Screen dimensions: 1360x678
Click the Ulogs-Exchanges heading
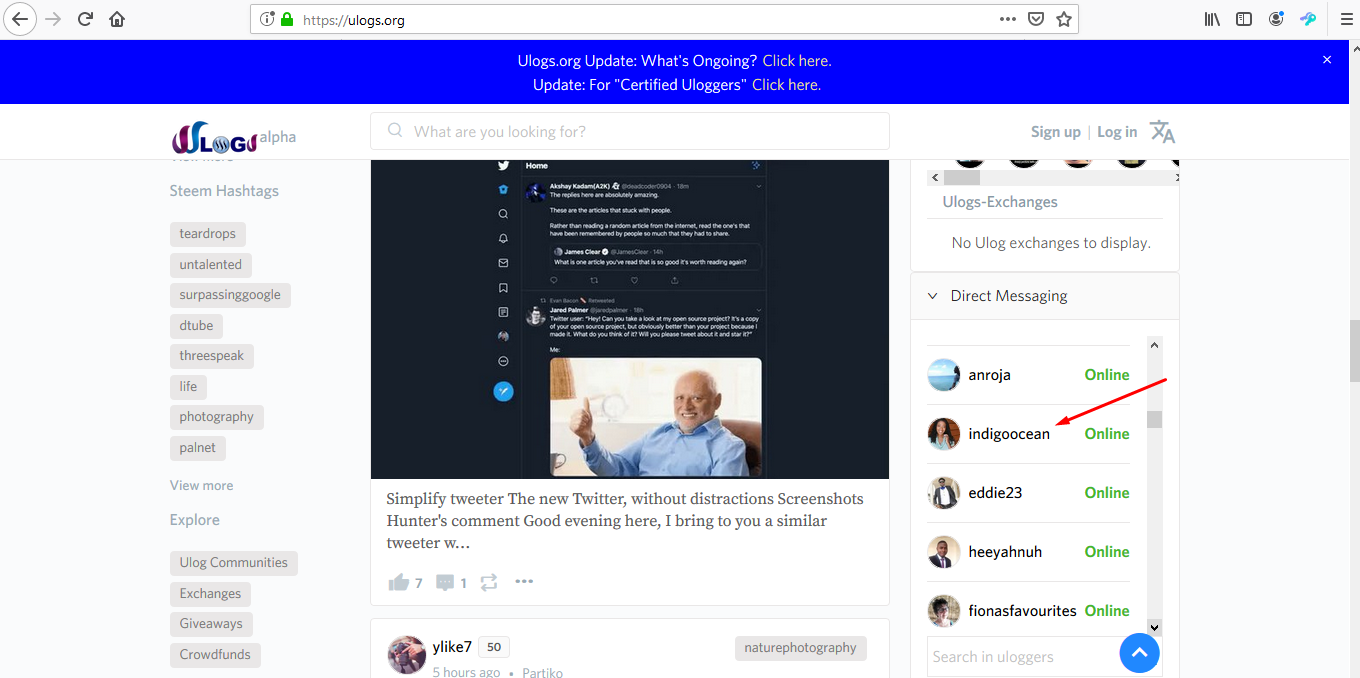pos(1000,202)
